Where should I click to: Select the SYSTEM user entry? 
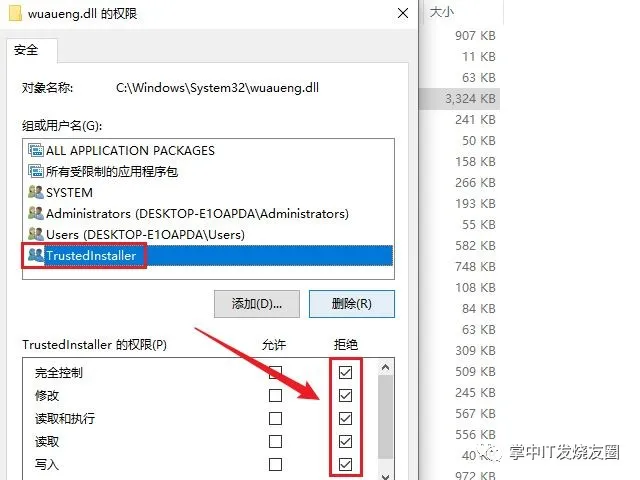208,193
